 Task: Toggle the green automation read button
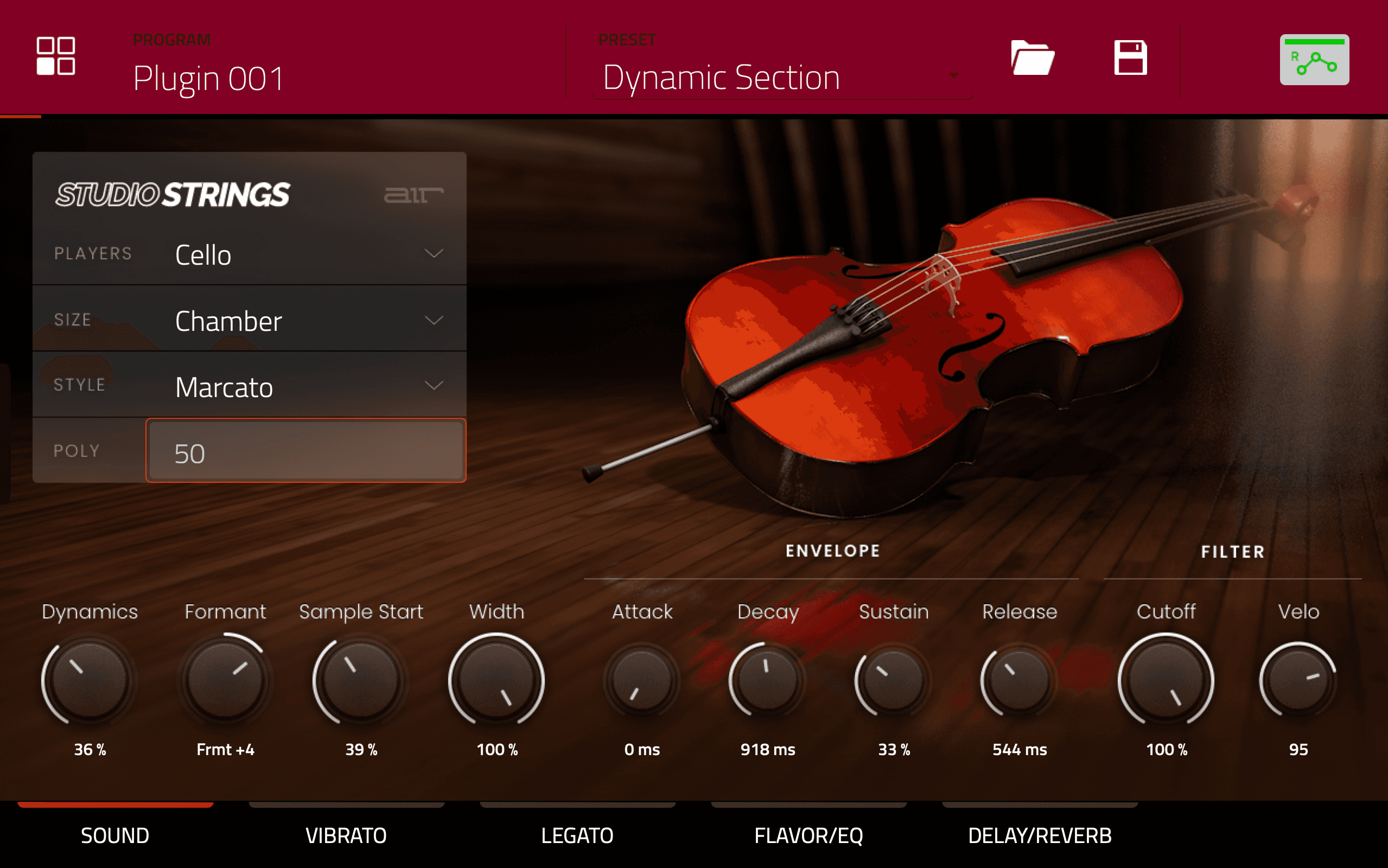[1314, 60]
